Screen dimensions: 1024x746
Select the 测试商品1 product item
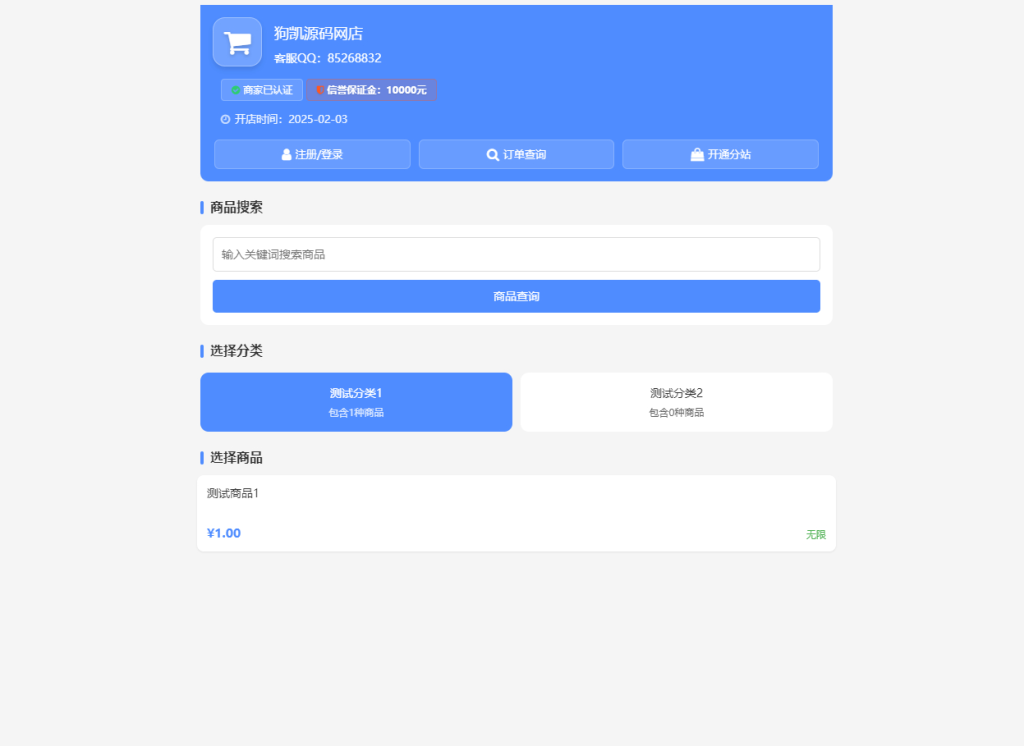pyautogui.click(x=515, y=510)
